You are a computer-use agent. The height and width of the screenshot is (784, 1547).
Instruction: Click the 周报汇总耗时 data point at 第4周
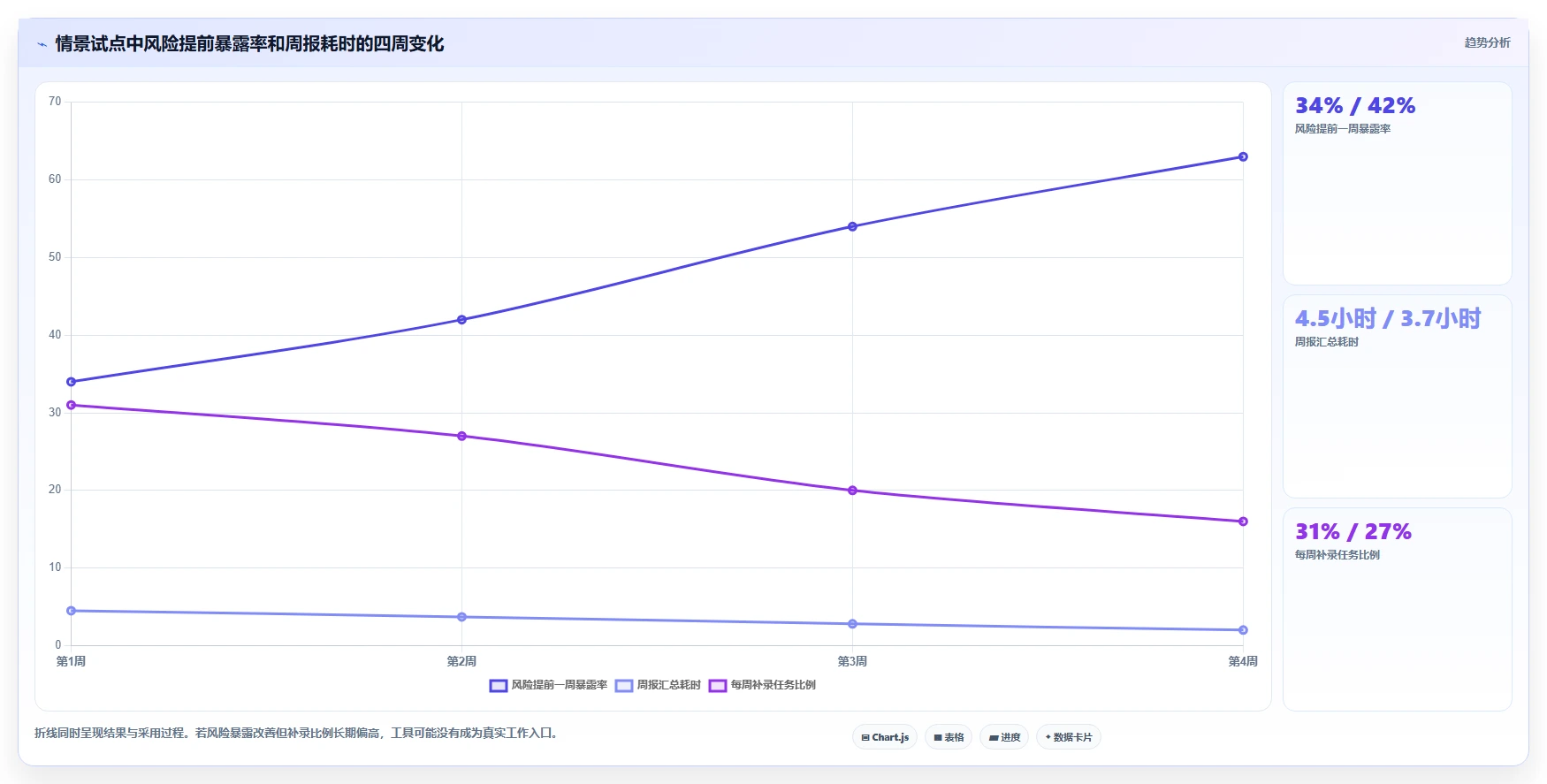(1243, 630)
